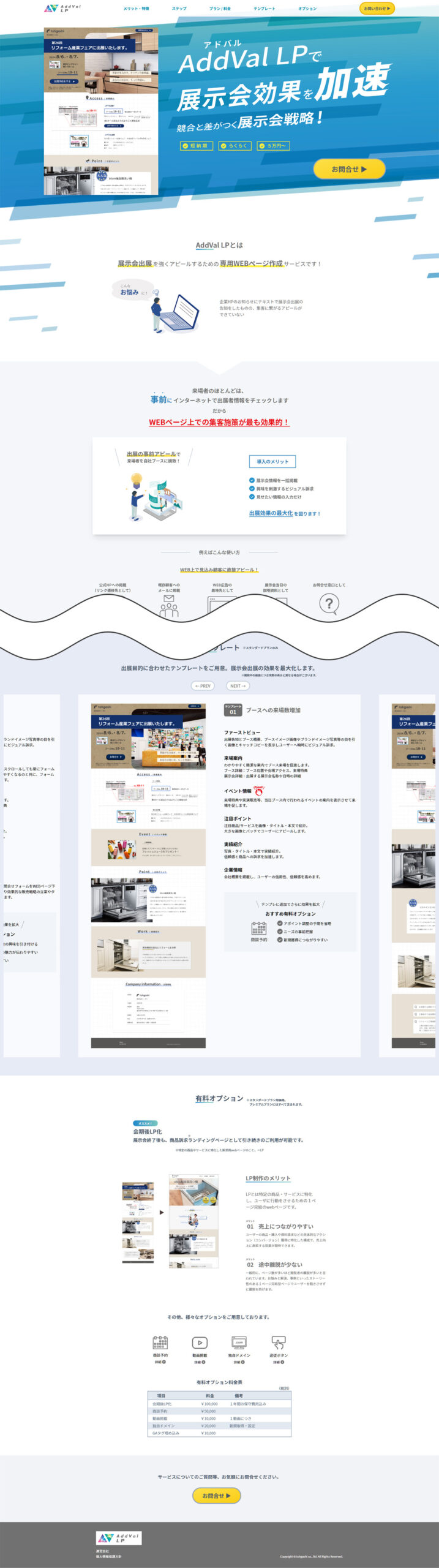This screenshot has height=1568, width=439.
Task: Click the 独自ドメイン .com monitor icon
Action: 239,1343
